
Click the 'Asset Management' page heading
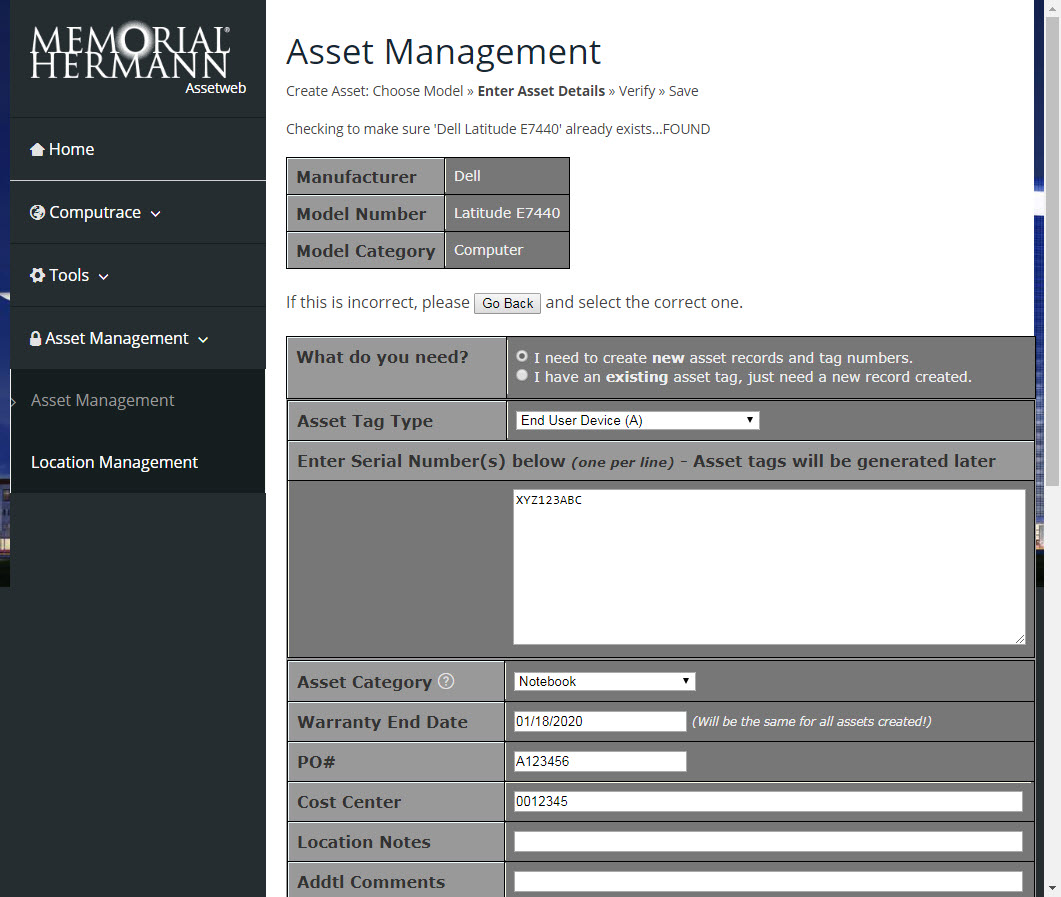click(x=443, y=52)
